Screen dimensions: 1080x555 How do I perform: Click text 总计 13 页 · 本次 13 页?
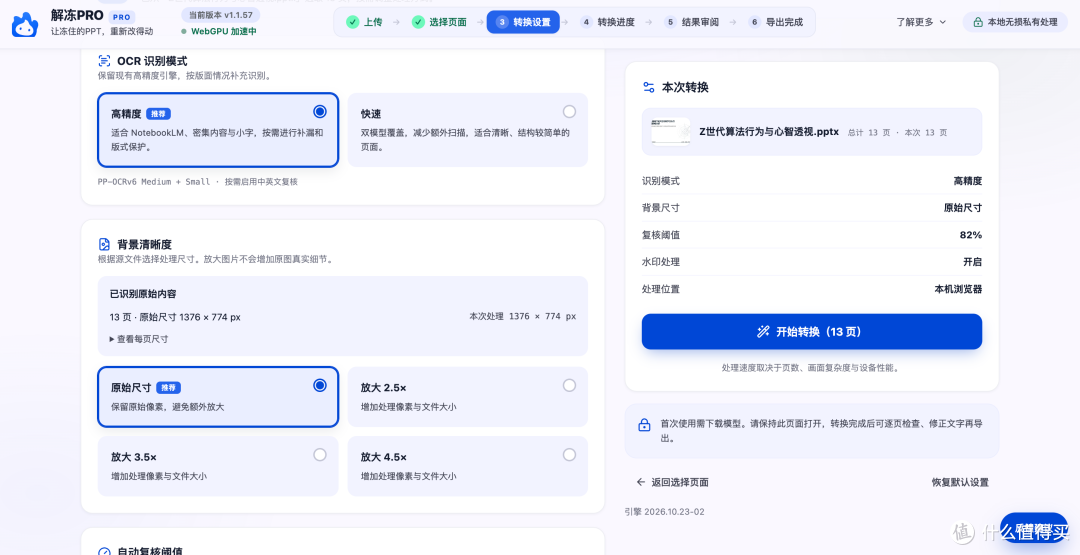pos(897,132)
